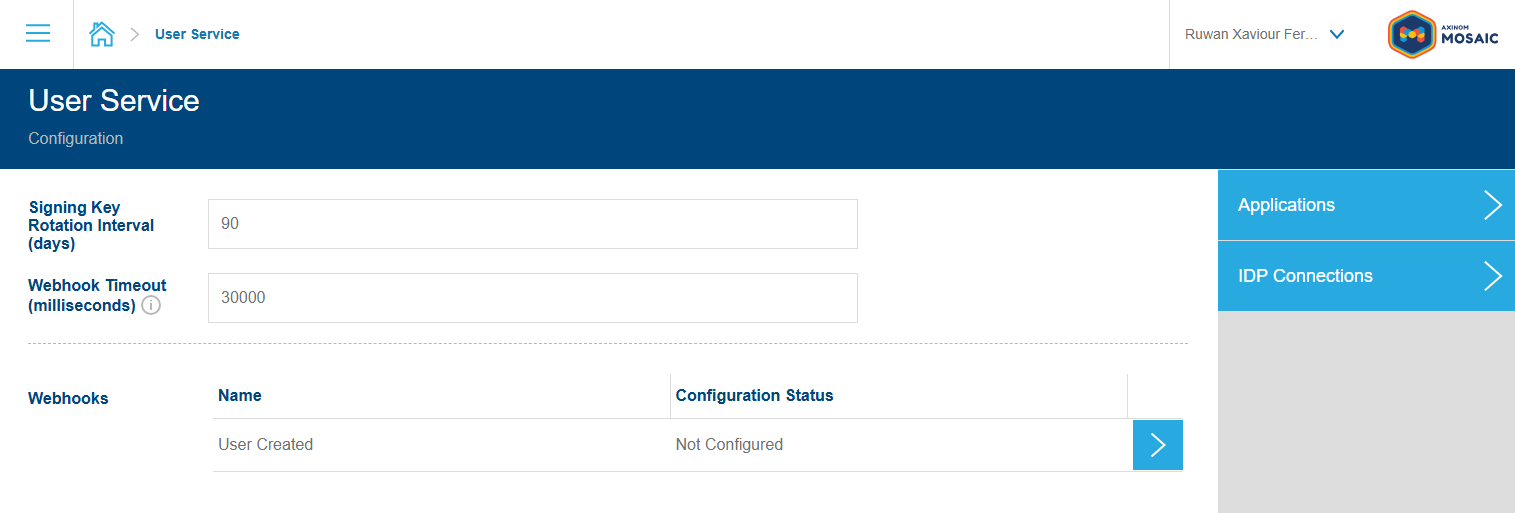Open the hamburger navigation menu
1515x513 pixels.
[x=38, y=34]
